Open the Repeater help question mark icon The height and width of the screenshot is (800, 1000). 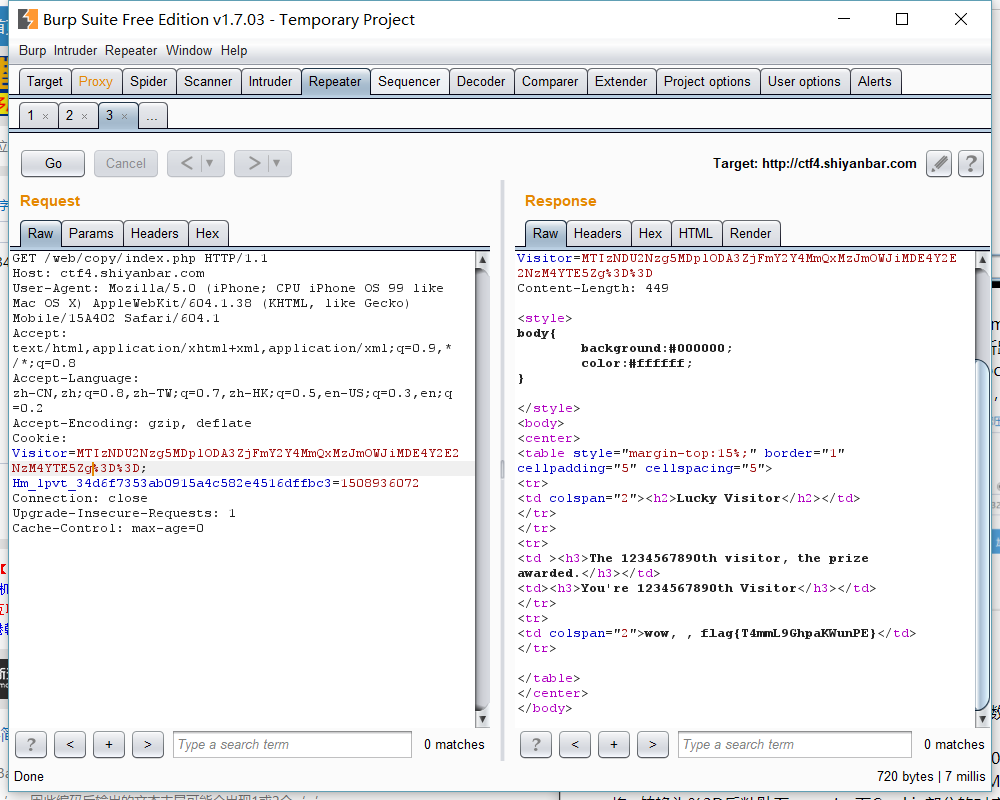click(970, 163)
